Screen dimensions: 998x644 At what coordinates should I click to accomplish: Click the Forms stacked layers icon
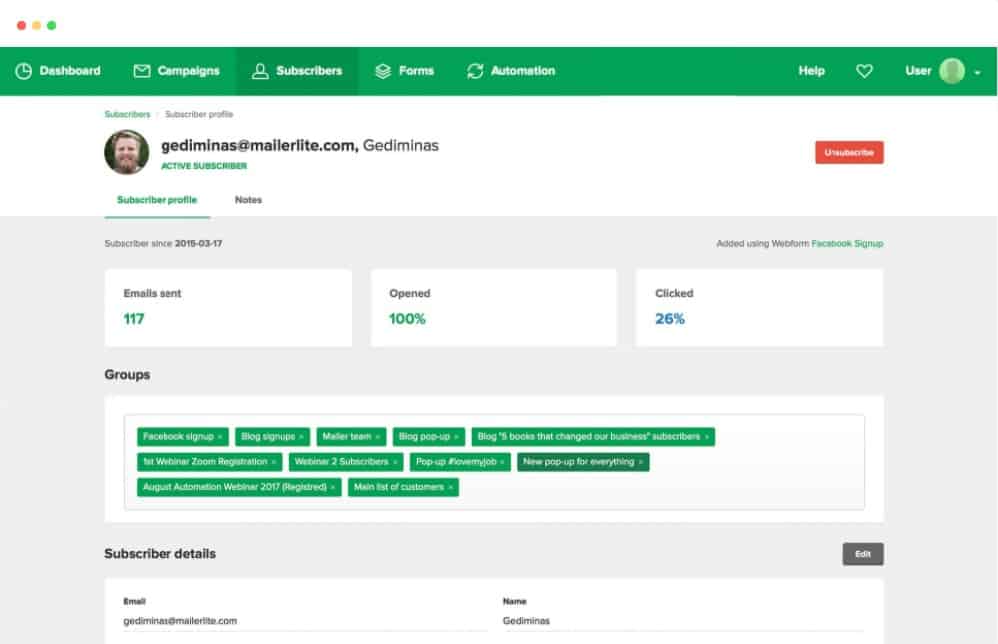click(x=383, y=71)
